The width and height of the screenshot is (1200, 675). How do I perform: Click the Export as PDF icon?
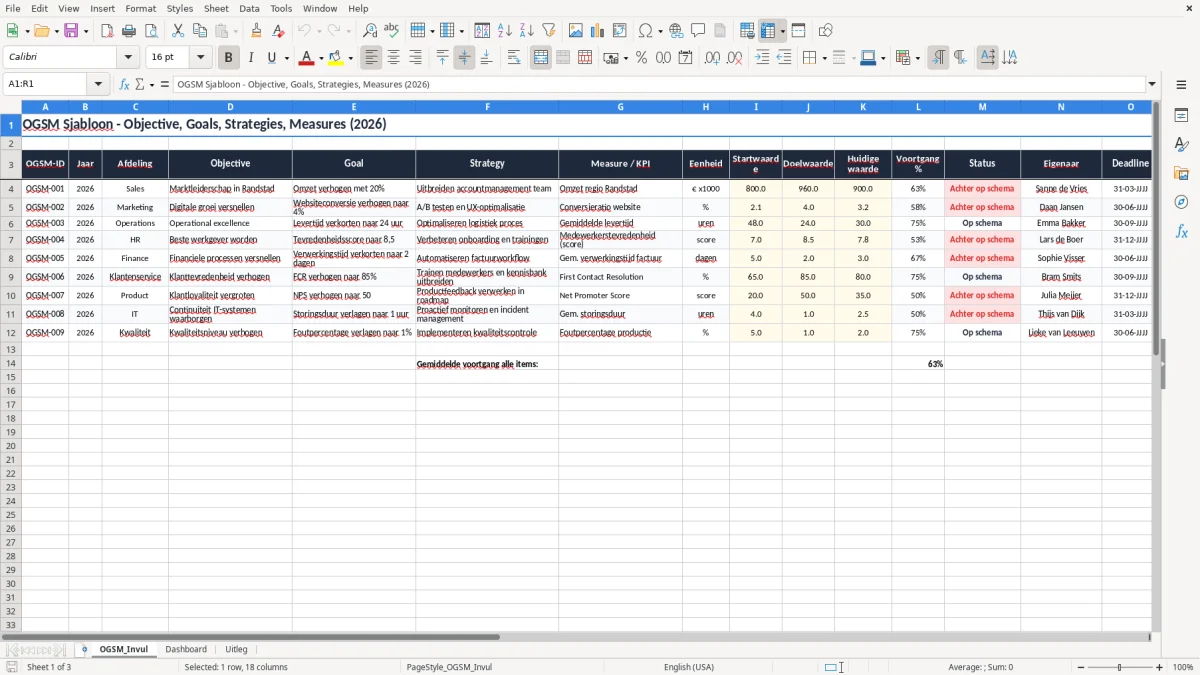point(106,31)
